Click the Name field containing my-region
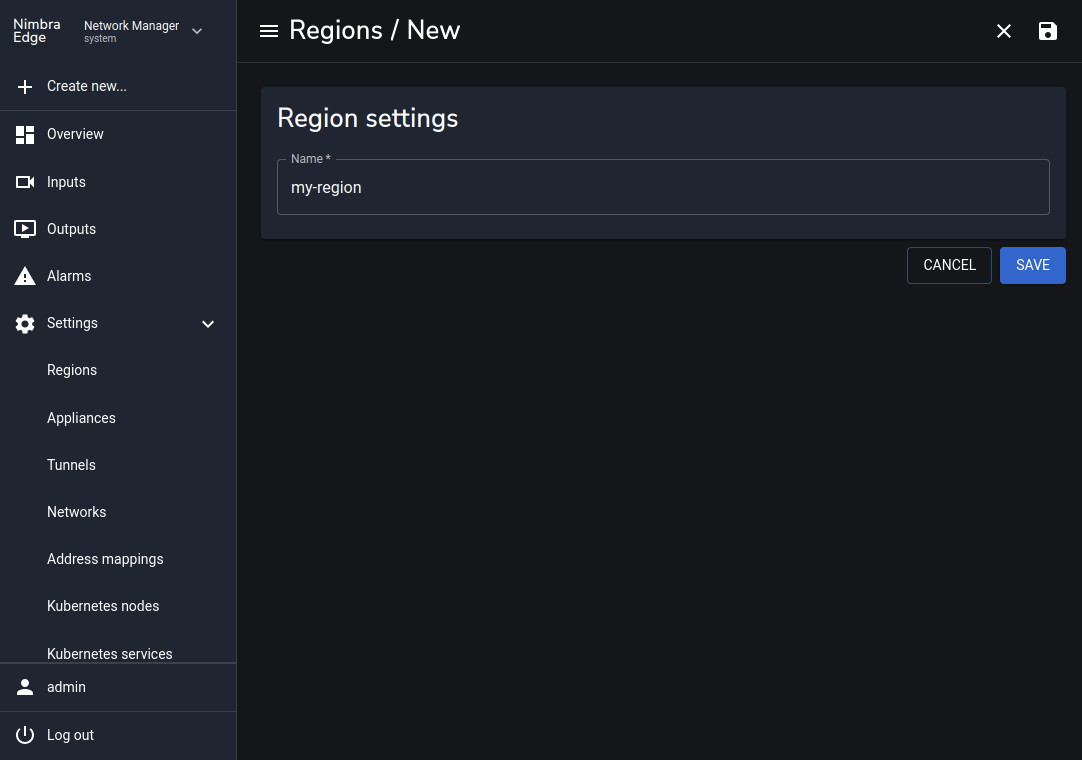The image size is (1082, 760). click(663, 187)
